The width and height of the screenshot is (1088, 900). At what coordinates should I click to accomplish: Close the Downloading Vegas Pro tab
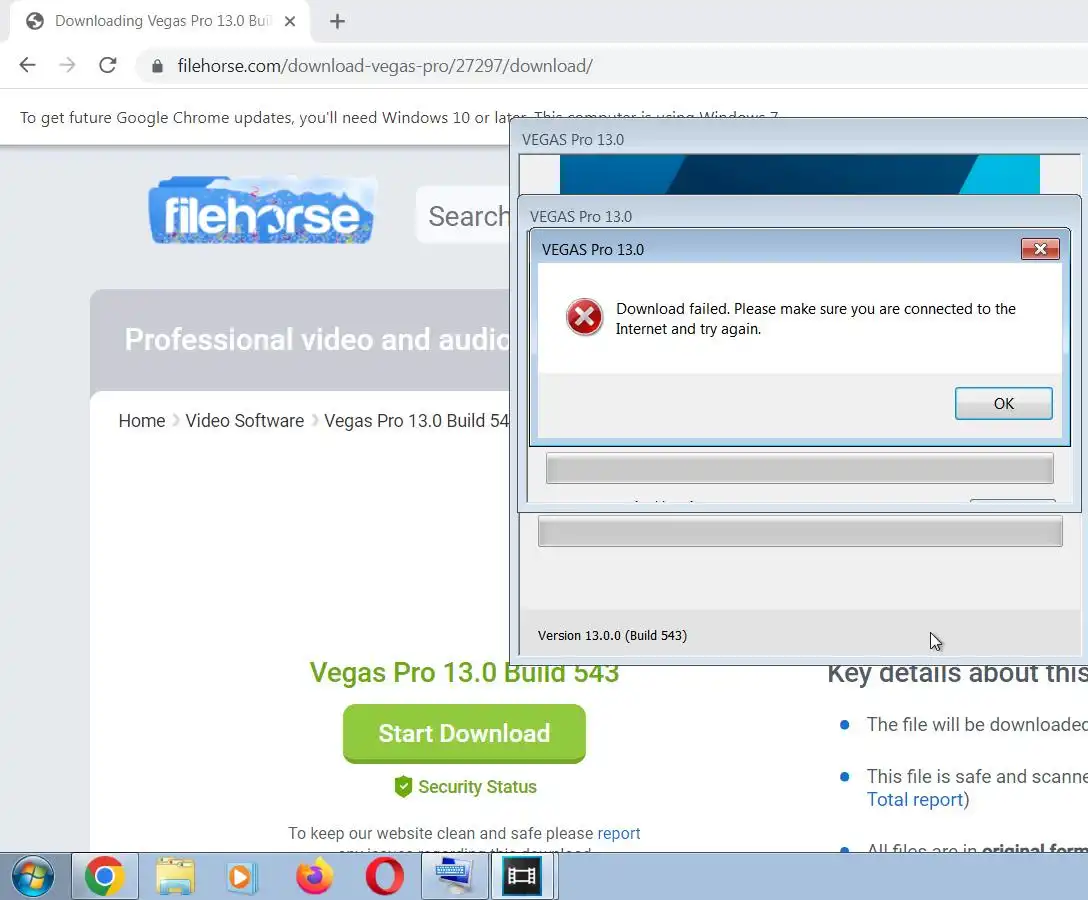(x=290, y=22)
